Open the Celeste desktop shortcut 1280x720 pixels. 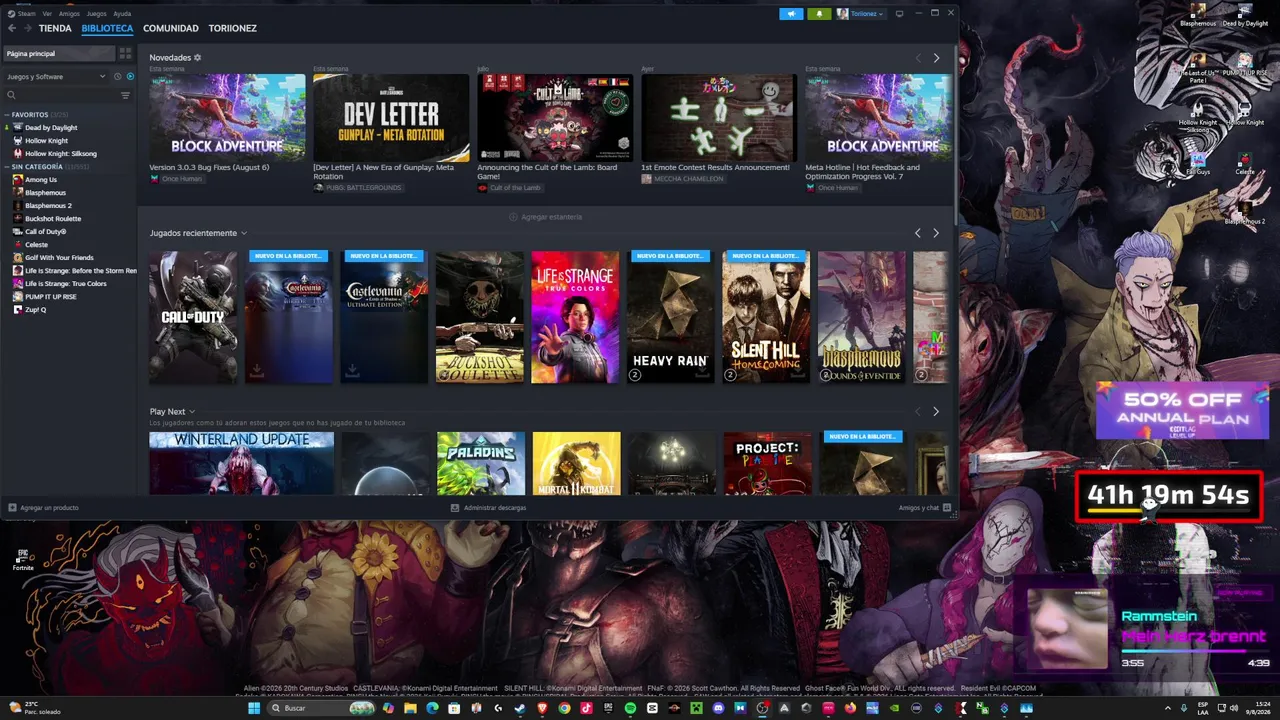tap(1245, 163)
